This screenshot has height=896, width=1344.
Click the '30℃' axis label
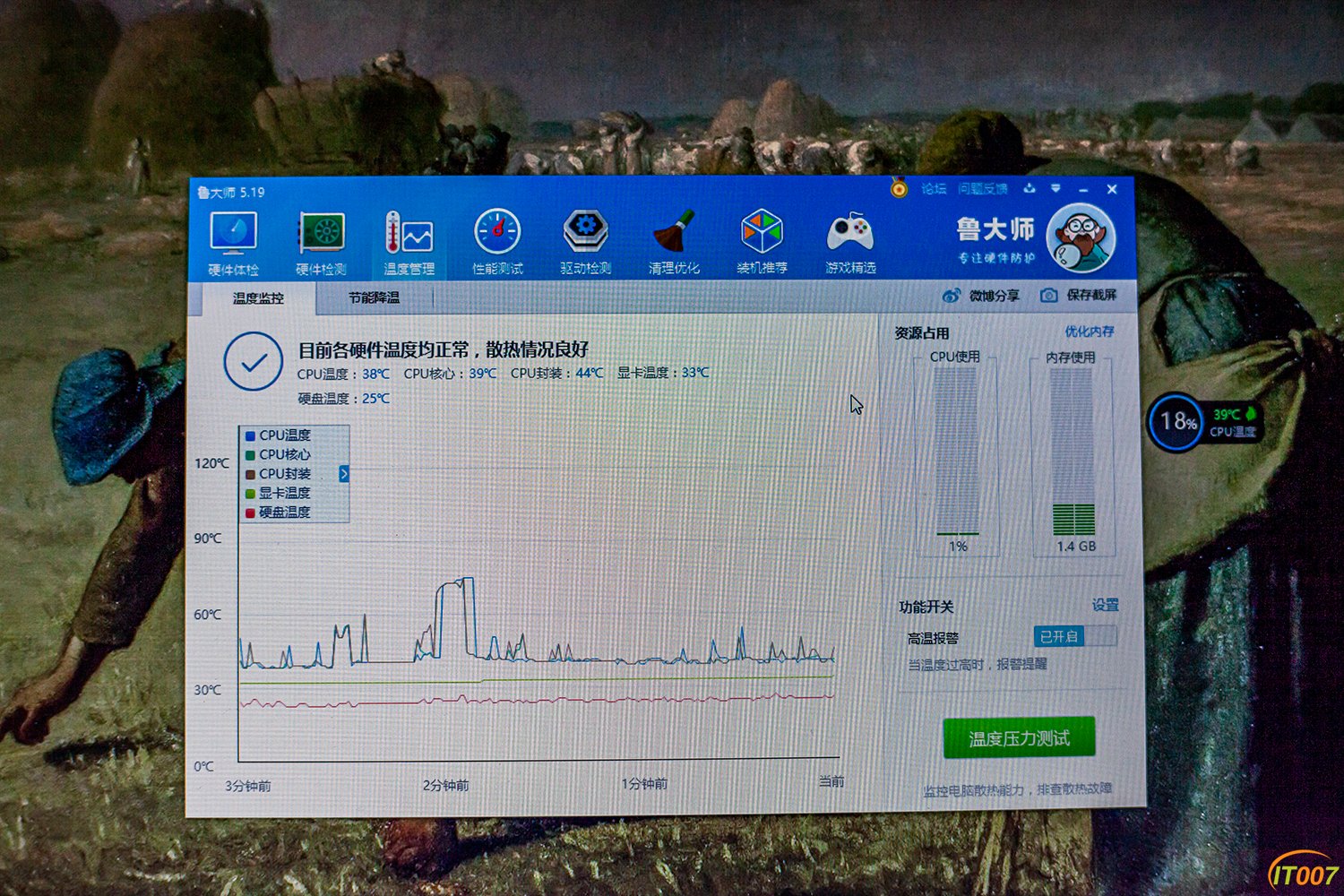(207, 690)
